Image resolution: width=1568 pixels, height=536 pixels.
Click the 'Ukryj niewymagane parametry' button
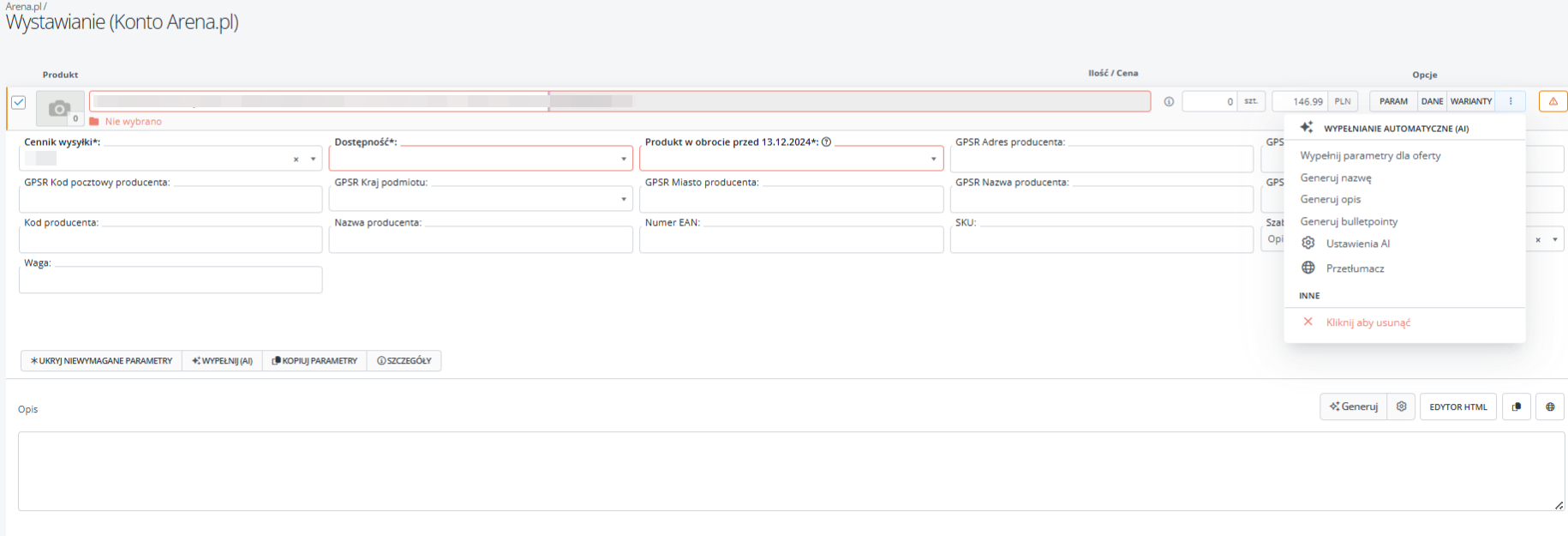coord(101,361)
